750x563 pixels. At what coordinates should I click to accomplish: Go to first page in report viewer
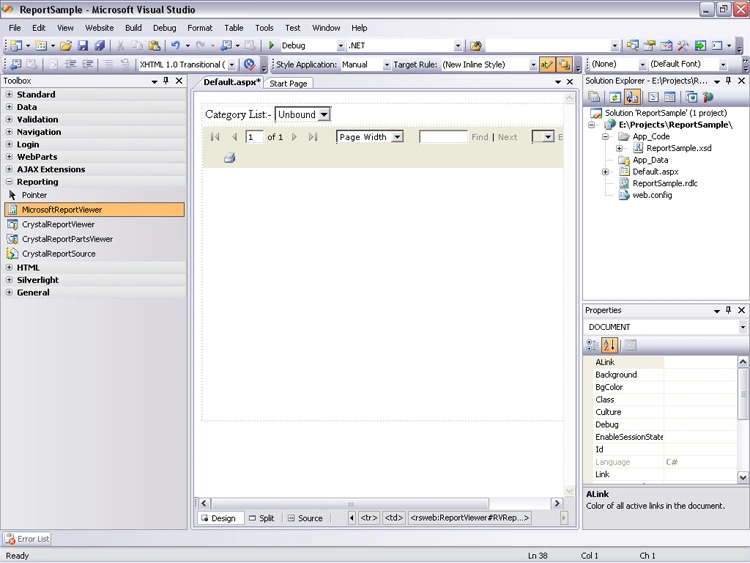[x=215, y=137]
